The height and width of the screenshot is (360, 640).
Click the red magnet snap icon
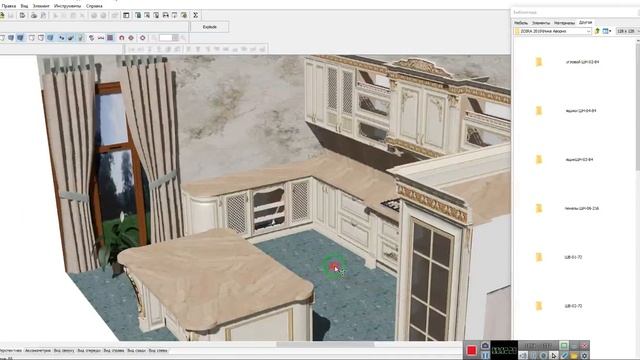tap(122, 38)
